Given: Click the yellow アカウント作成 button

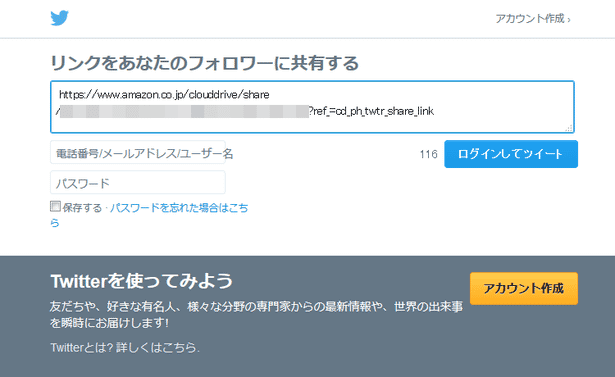Looking at the screenshot, I should [524, 288].
